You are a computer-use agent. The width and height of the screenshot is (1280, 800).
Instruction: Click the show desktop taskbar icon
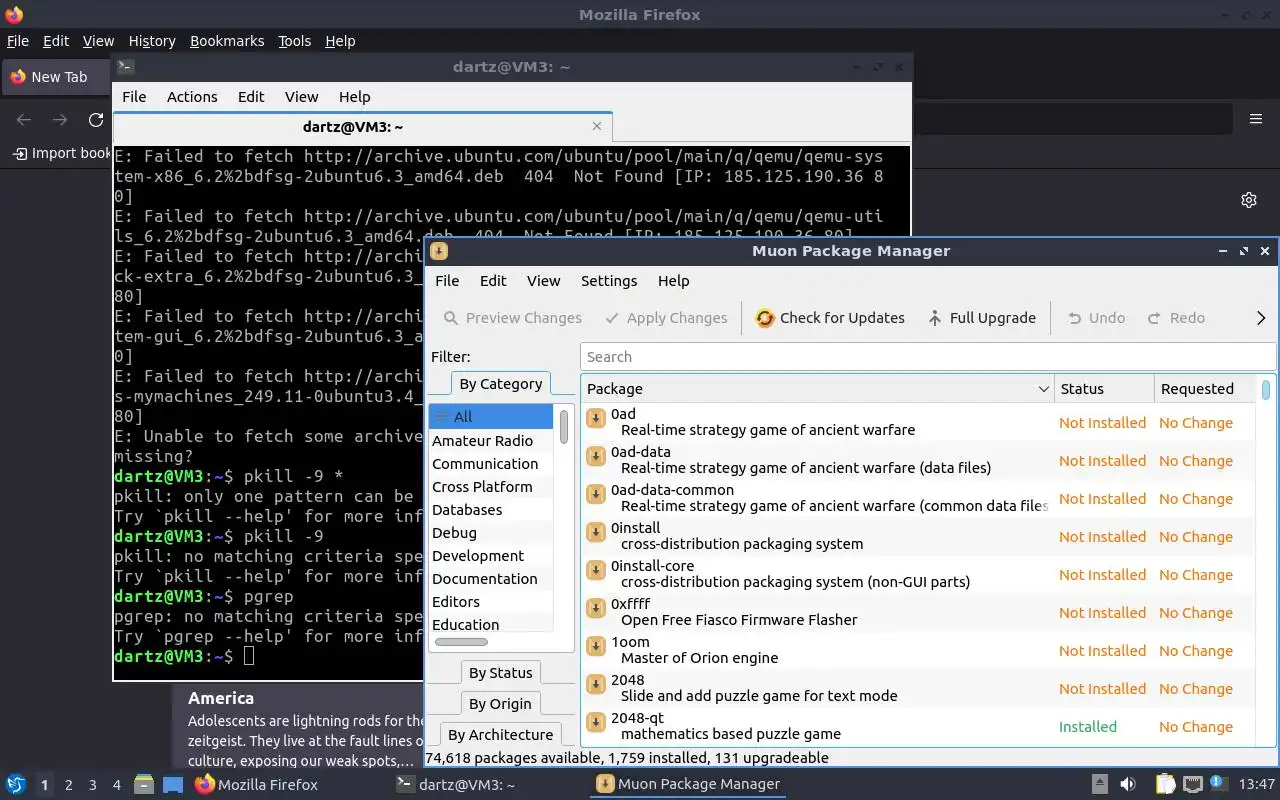173,785
